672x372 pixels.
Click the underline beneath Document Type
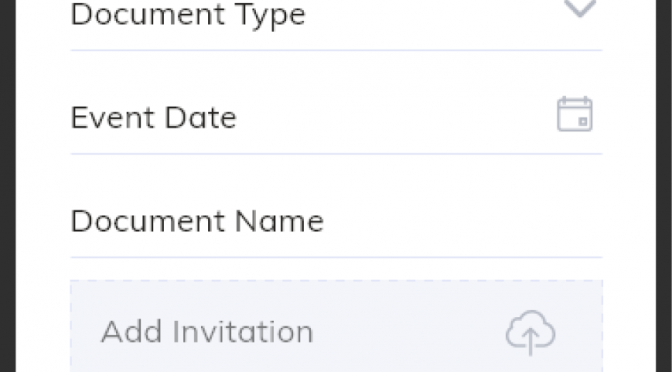[x=336, y=50]
